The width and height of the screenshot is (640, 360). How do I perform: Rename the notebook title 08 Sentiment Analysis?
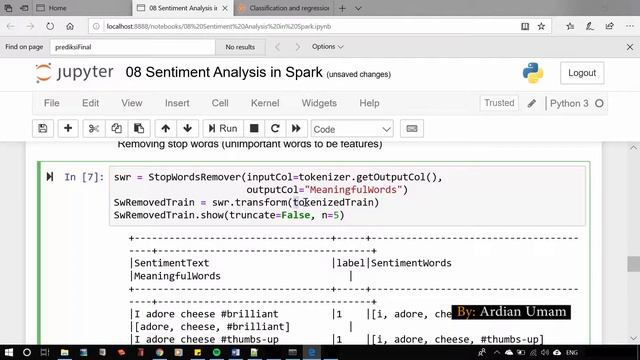pyautogui.click(x=224, y=72)
